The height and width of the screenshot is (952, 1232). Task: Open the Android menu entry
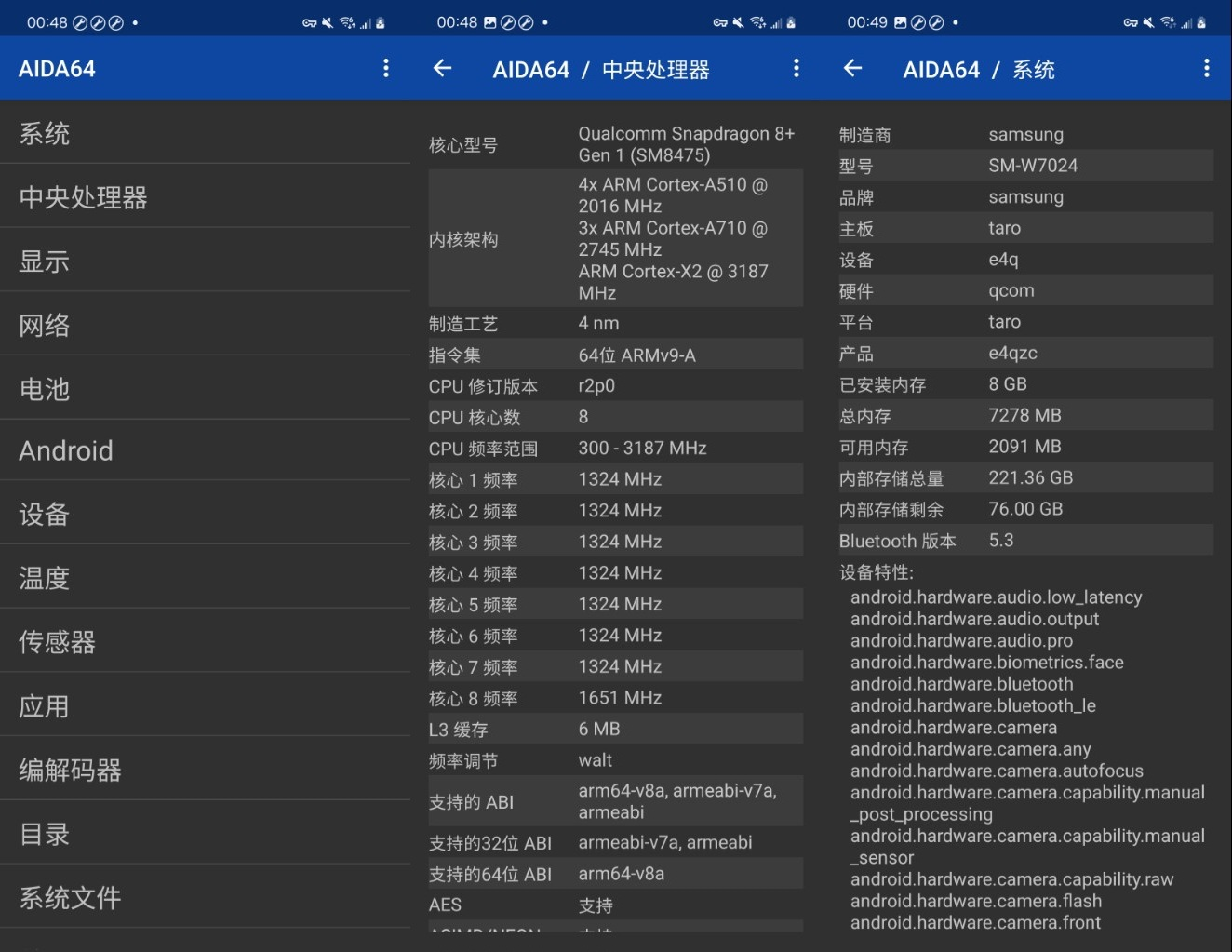tap(205, 451)
